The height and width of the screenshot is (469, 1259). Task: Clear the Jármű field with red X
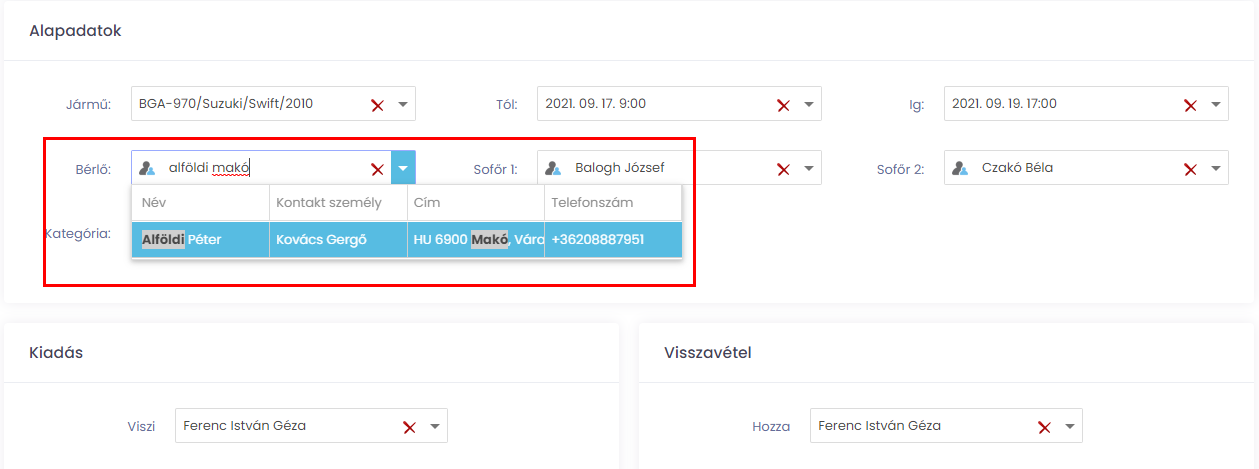pyautogui.click(x=377, y=104)
